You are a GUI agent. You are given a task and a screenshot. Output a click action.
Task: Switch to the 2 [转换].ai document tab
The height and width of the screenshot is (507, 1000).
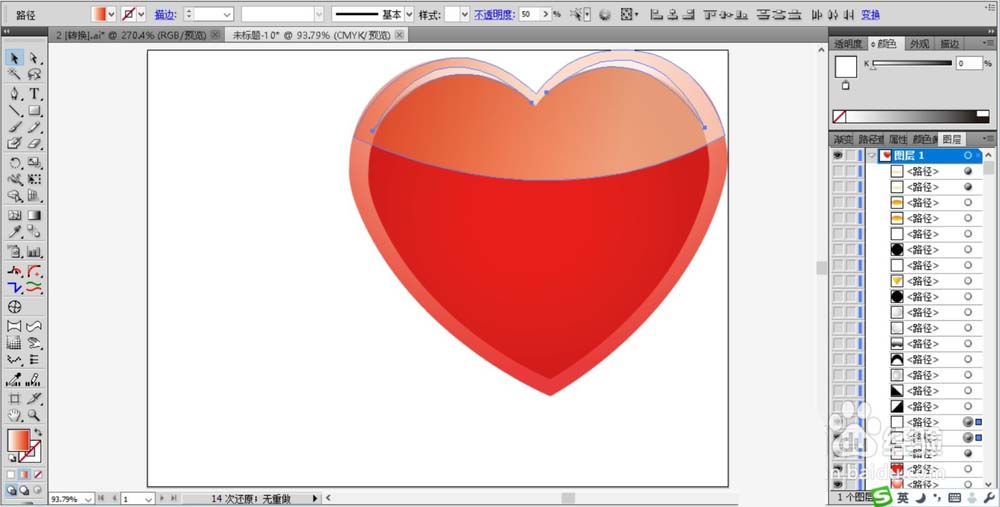pos(131,35)
